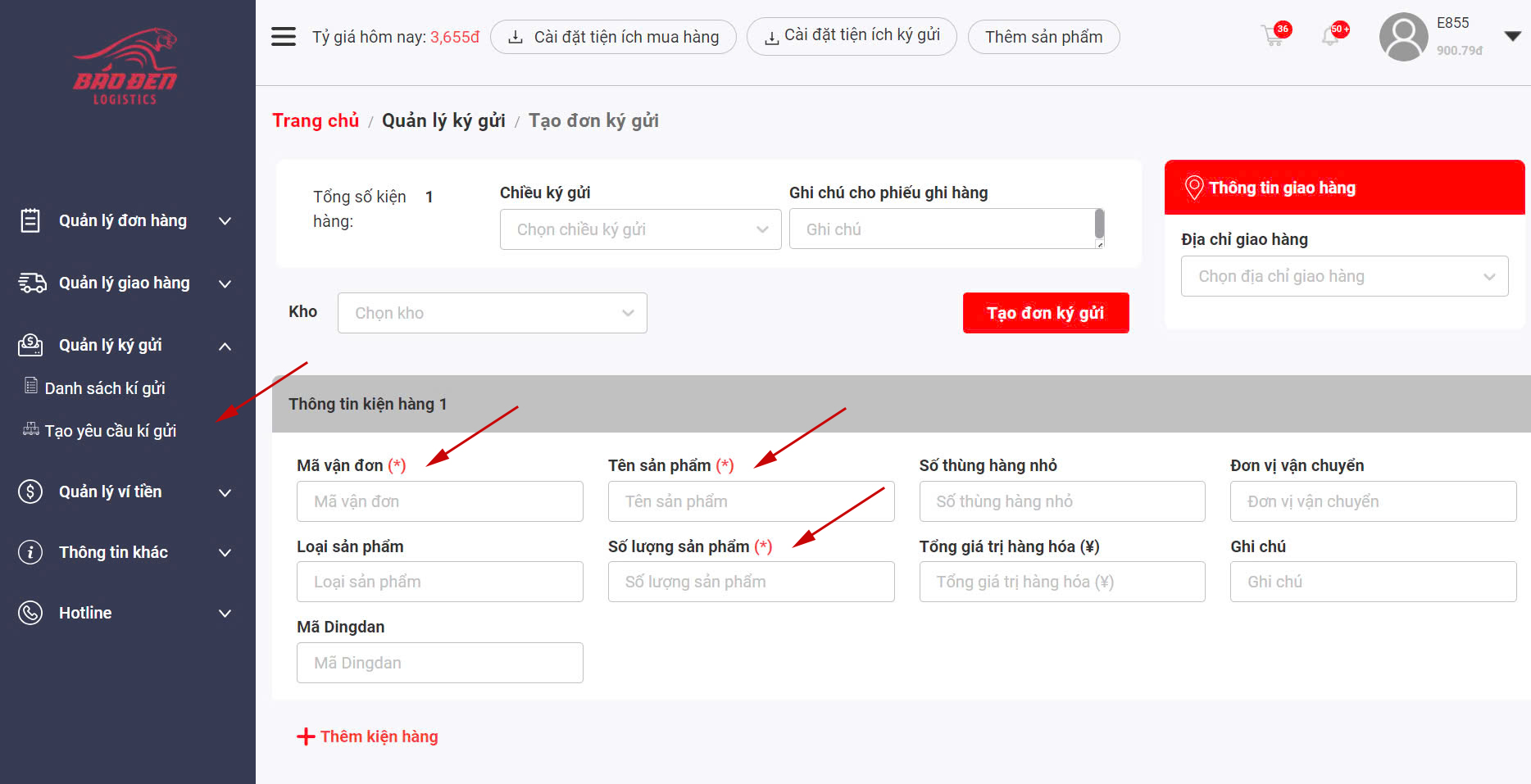Click the hamburger menu icon

click(x=284, y=37)
